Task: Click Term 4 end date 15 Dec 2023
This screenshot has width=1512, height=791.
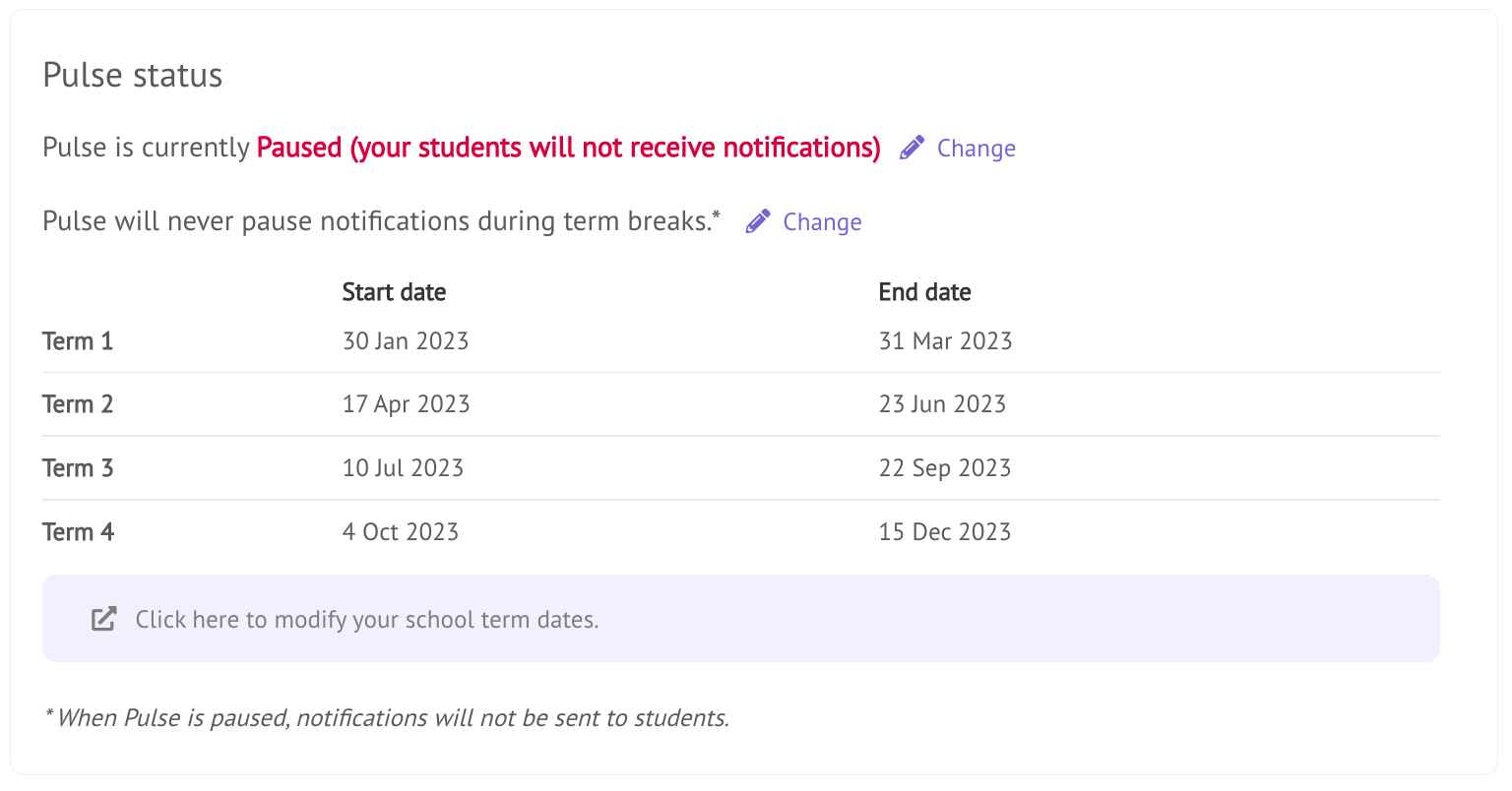Action: click(x=944, y=532)
